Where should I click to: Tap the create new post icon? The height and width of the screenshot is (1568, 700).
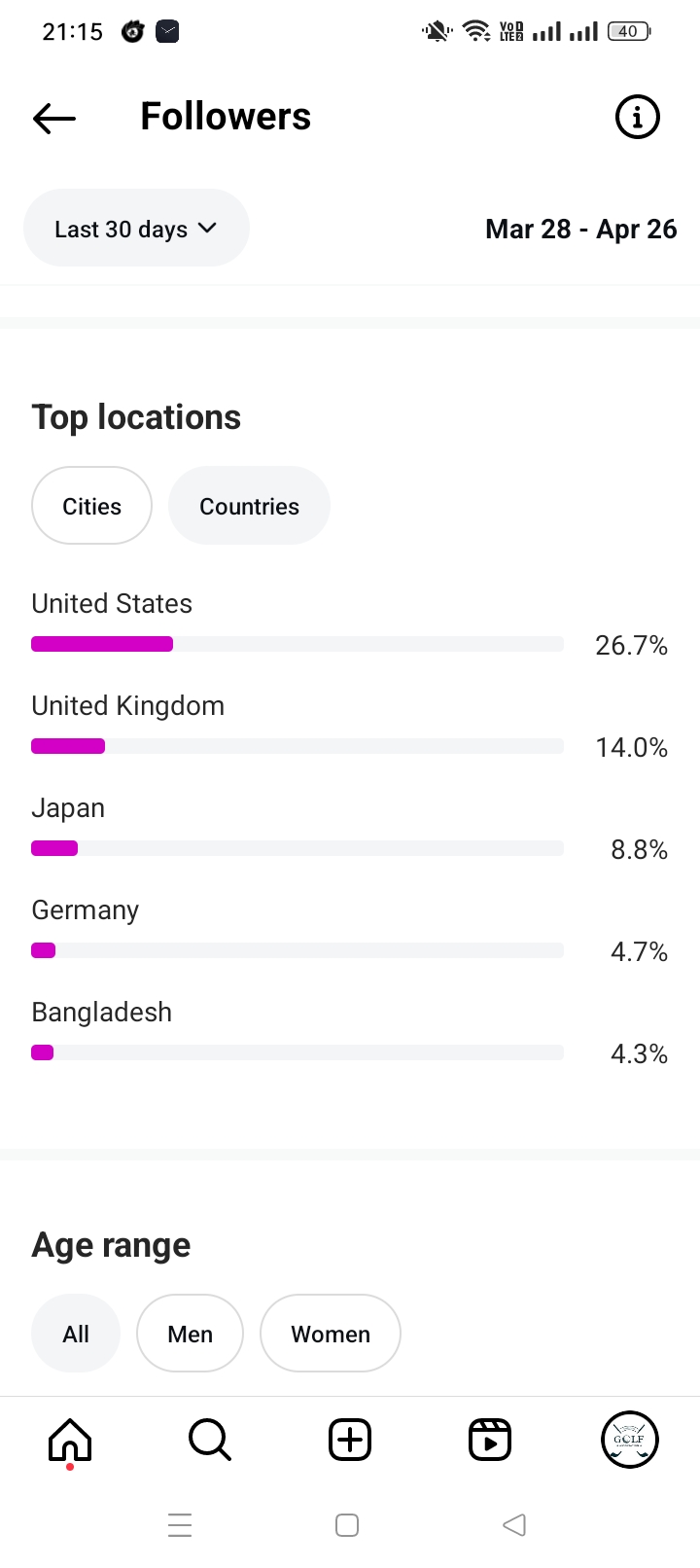(x=350, y=1440)
